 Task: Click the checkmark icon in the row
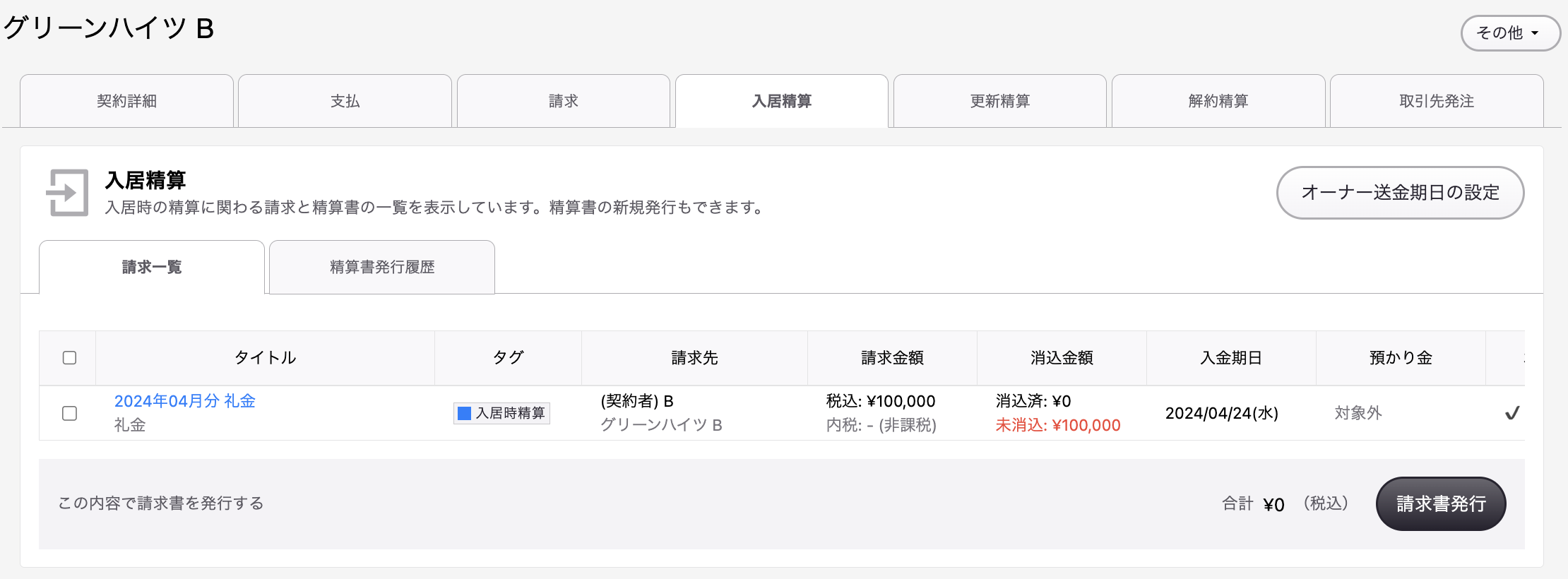click(1511, 413)
